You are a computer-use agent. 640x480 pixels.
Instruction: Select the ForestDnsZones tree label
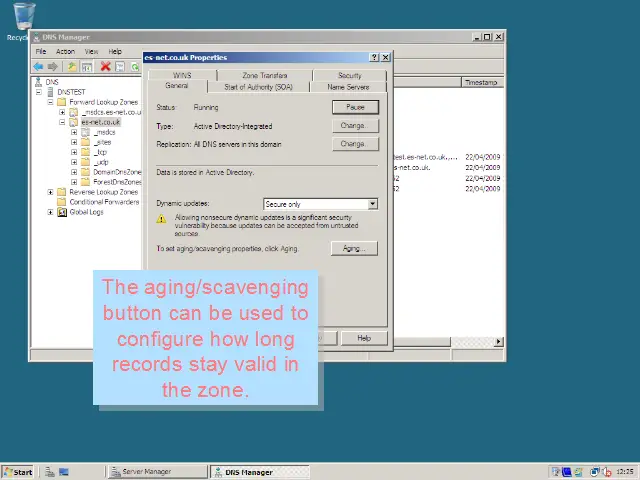(117, 182)
